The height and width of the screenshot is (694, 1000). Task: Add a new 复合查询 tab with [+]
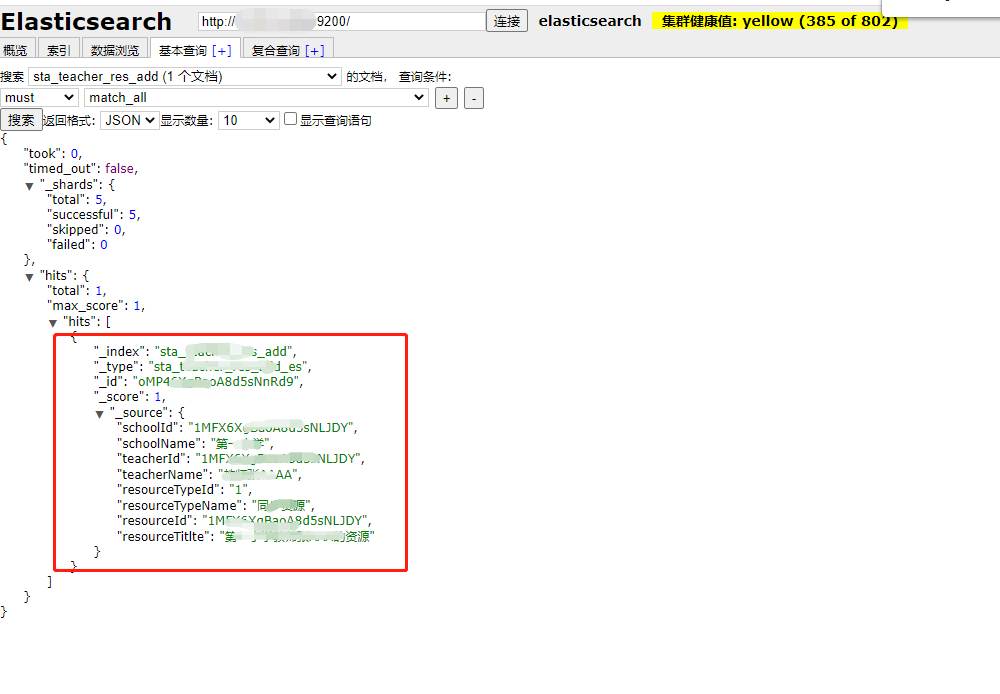click(x=314, y=50)
